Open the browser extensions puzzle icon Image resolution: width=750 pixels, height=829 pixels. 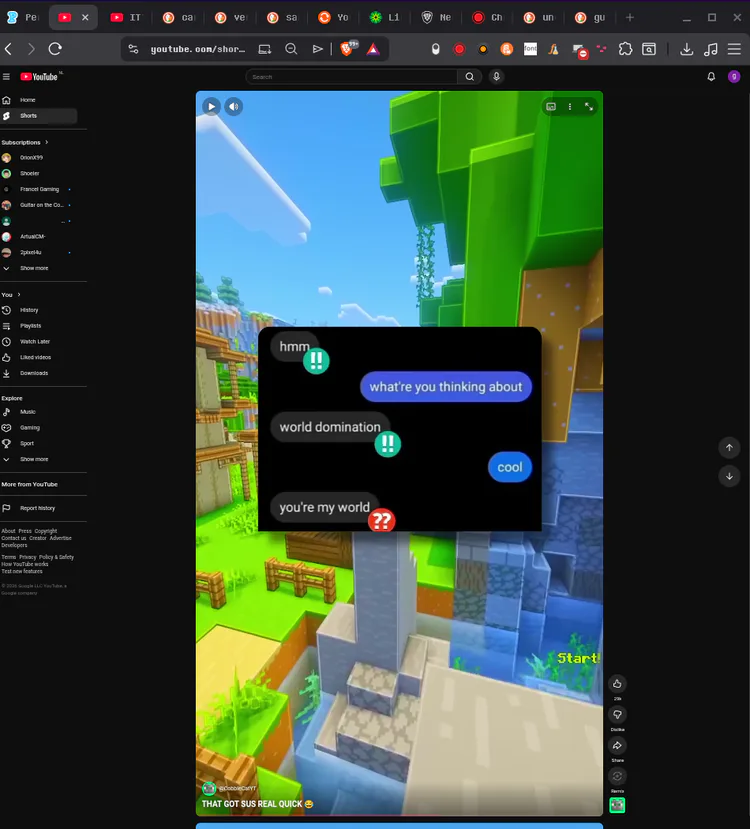[x=625, y=49]
